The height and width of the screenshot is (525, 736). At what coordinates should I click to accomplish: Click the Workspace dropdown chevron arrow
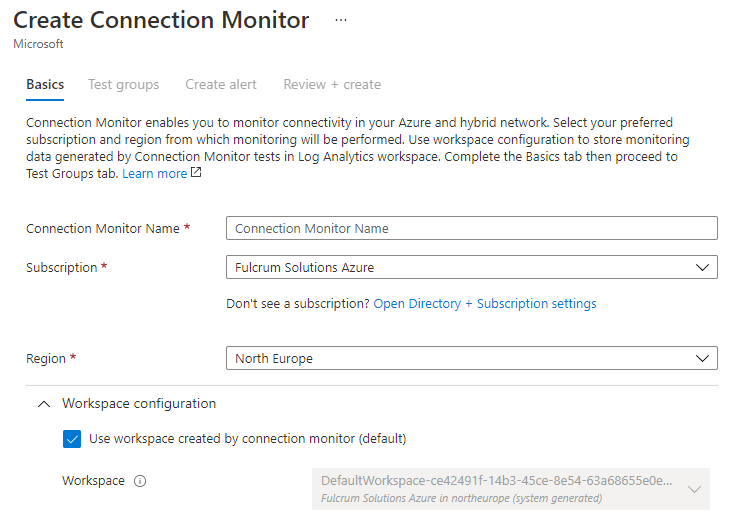tap(694, 489)
